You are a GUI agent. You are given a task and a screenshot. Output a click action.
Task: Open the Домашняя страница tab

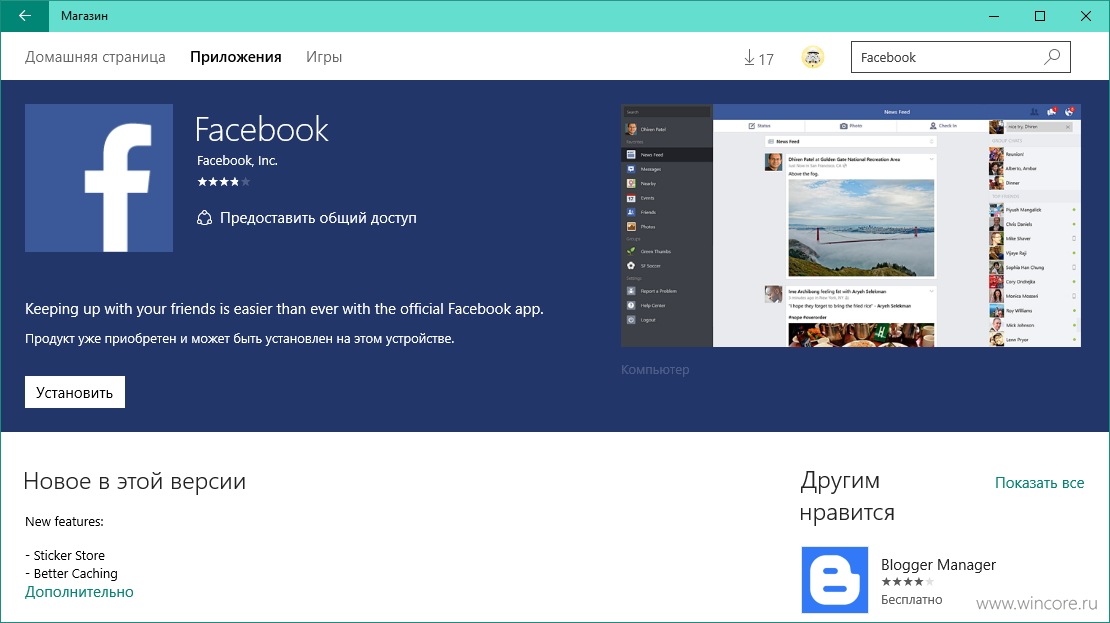(x=95, y=57)
